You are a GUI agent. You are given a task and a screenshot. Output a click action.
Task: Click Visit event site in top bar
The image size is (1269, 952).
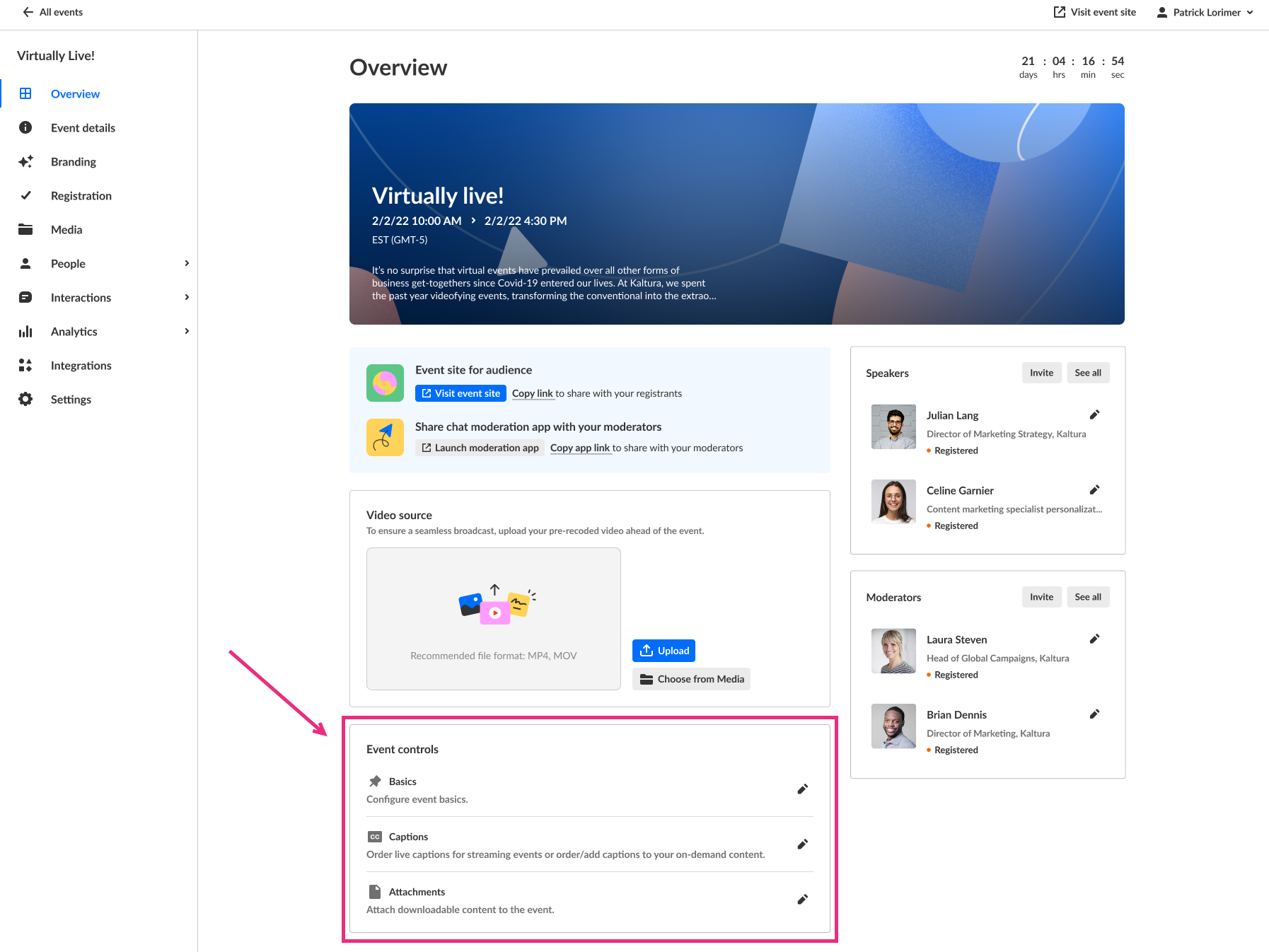click(1095, 12)
